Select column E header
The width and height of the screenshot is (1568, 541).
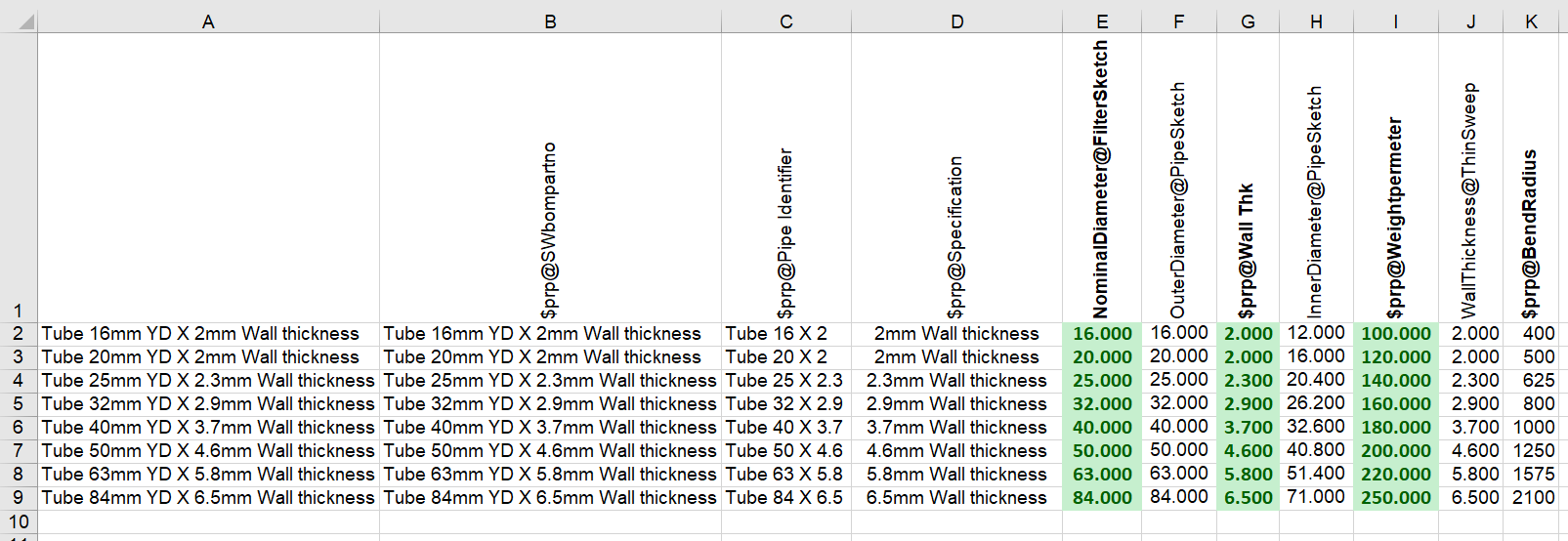pos(1102,21)
